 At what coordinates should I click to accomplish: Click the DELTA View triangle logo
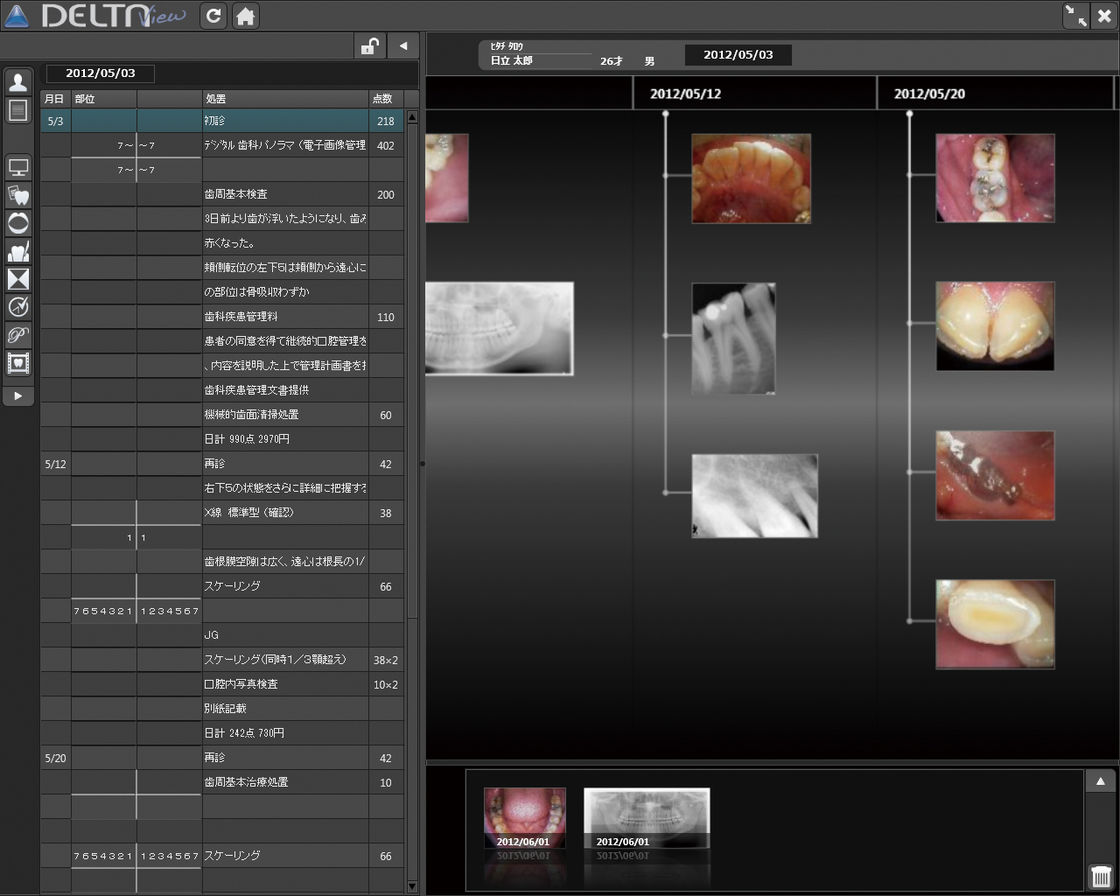pos(16,16)
